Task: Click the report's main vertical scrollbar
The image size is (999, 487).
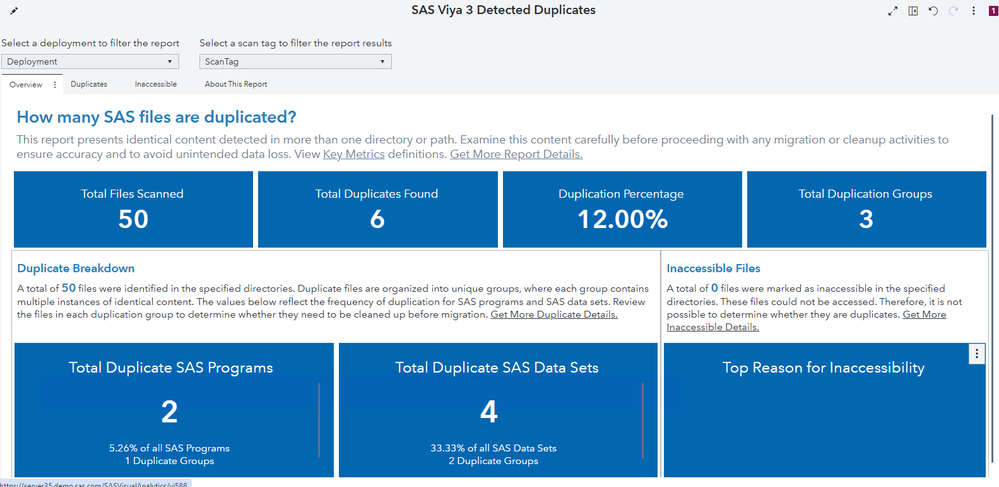Action: (992, 287)
